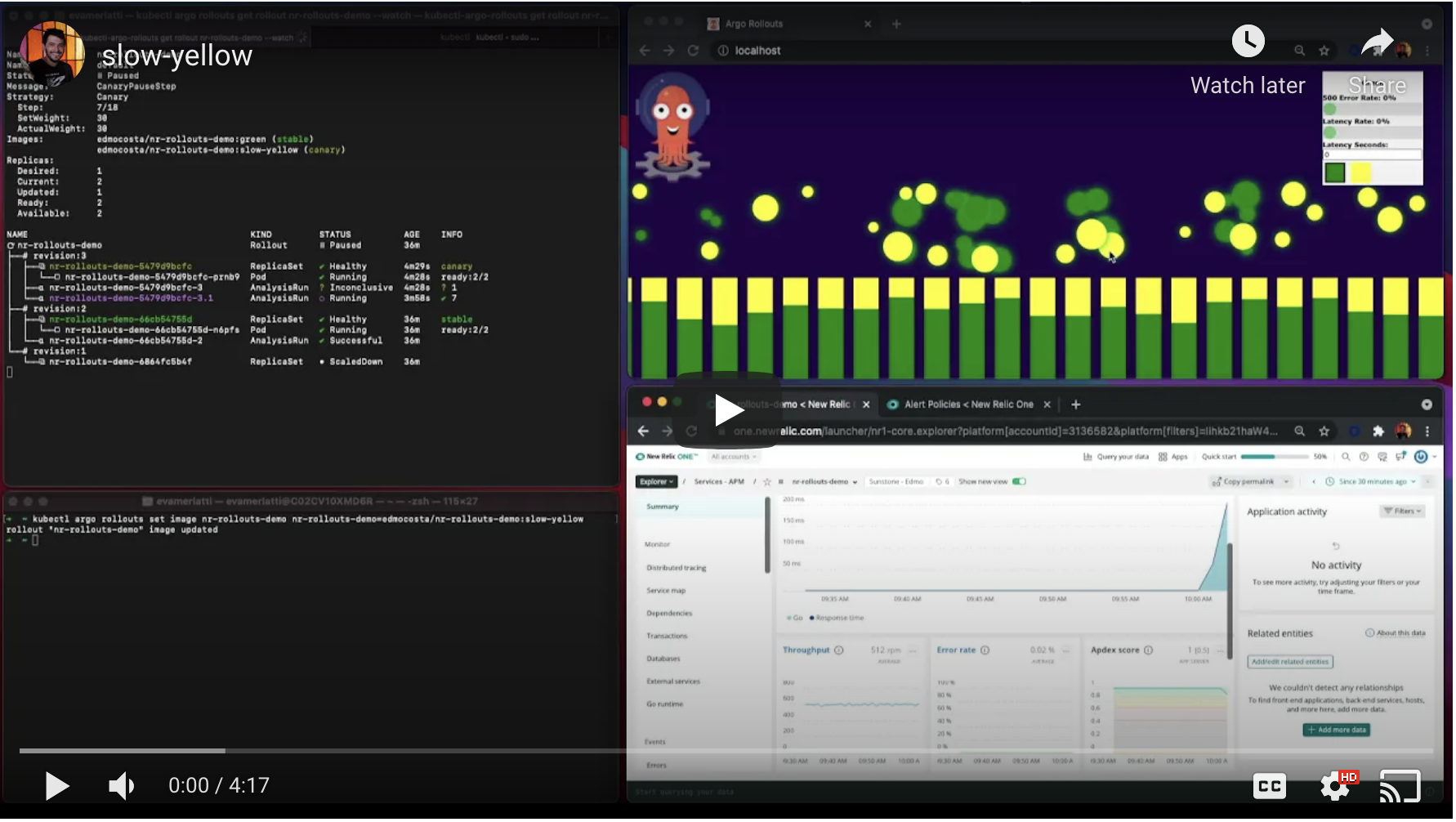Click the zoom icon in localhost address bar
The height and width of the screenshot is (822, 1456).
coord(1299,51)
